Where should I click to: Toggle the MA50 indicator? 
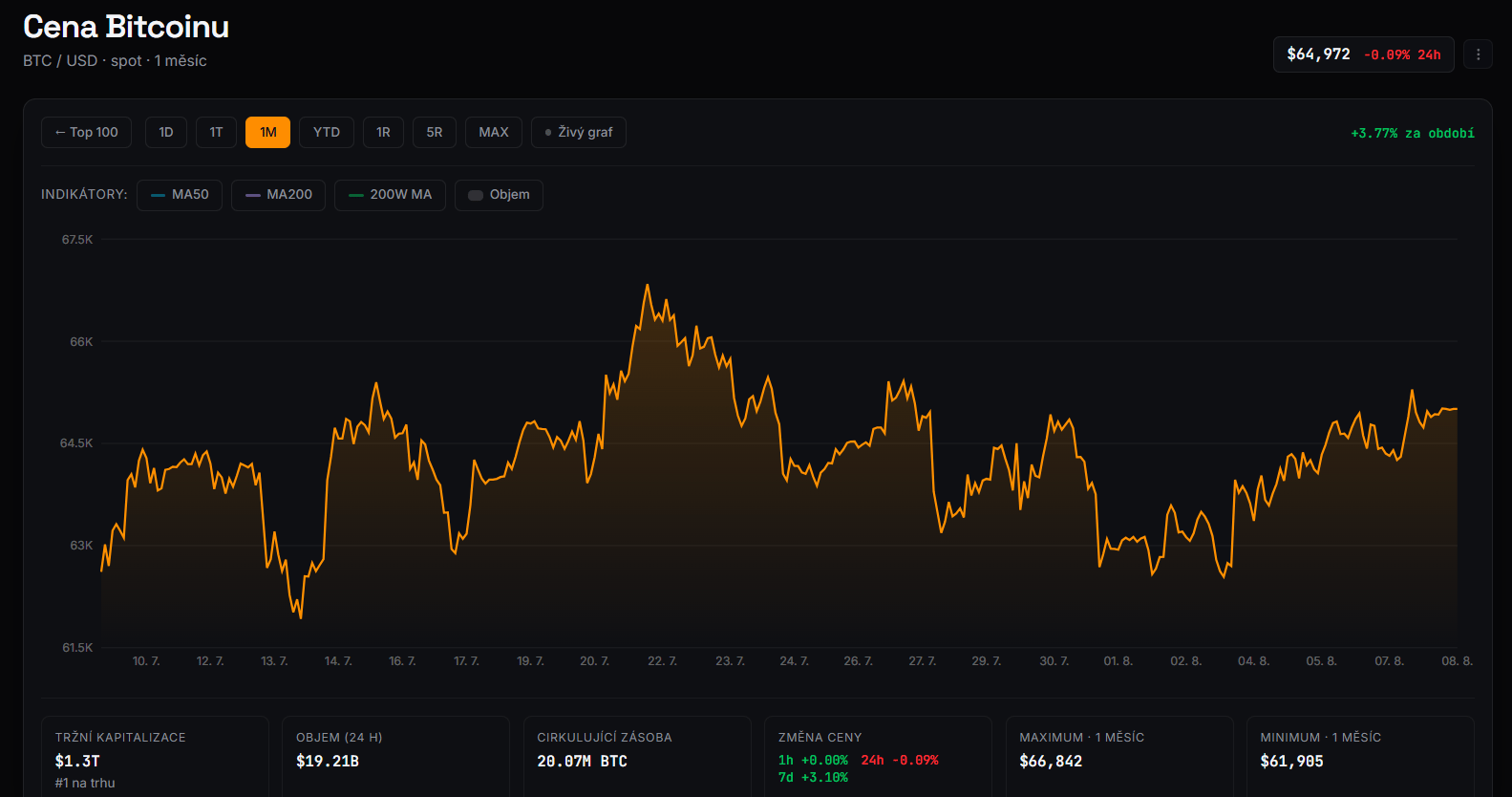pos(180,195)
